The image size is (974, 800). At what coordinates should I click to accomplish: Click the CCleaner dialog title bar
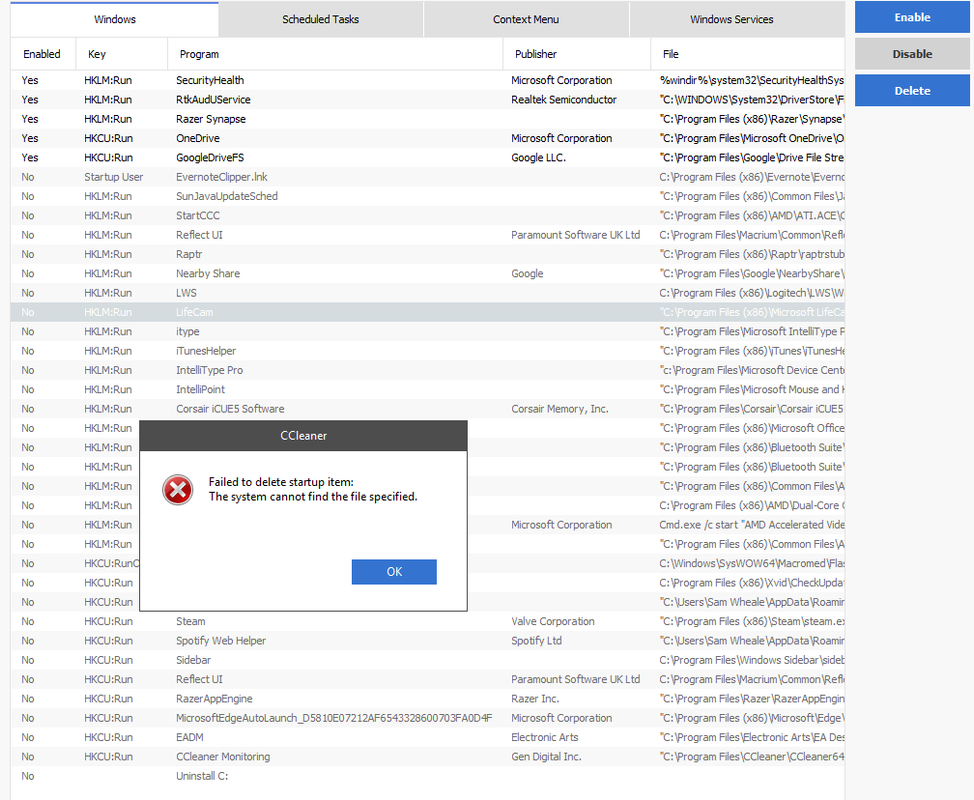303,435
